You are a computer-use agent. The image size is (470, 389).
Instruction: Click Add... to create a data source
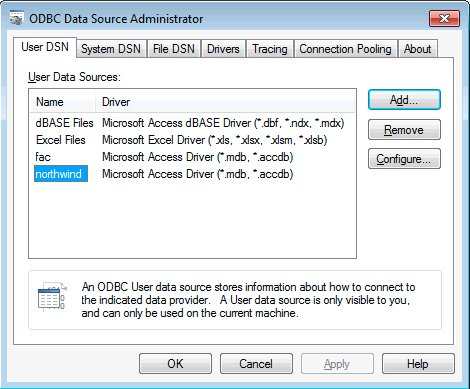(404, 100)
